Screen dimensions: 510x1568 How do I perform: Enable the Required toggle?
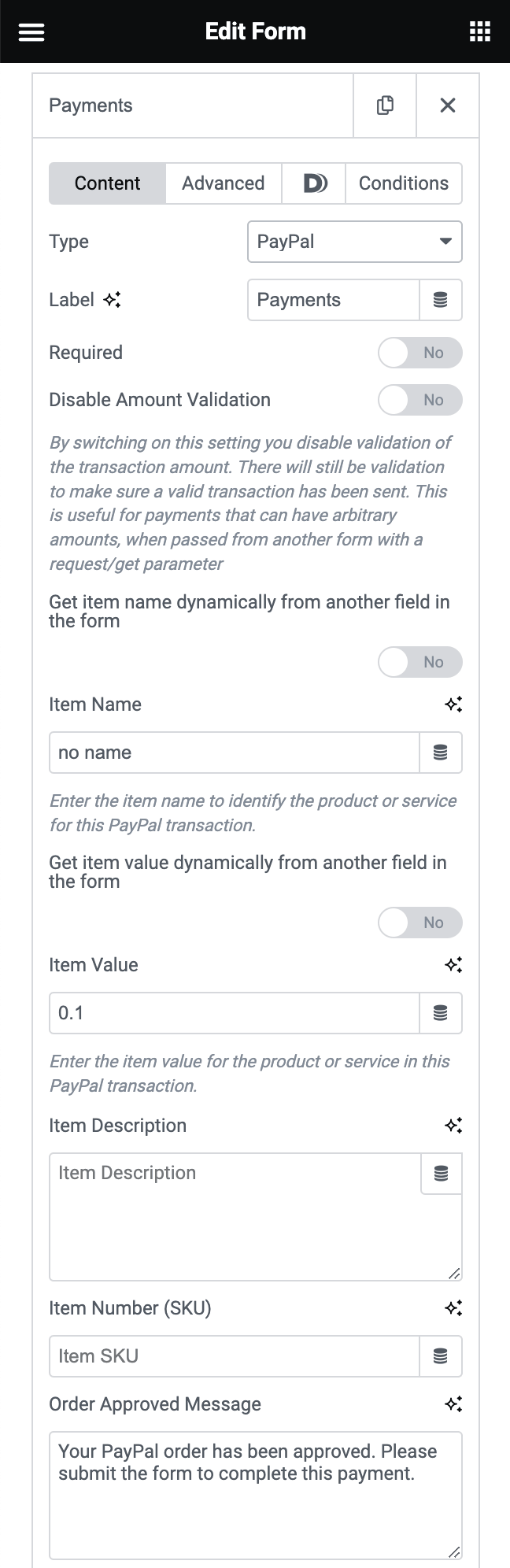pos(420,353)
